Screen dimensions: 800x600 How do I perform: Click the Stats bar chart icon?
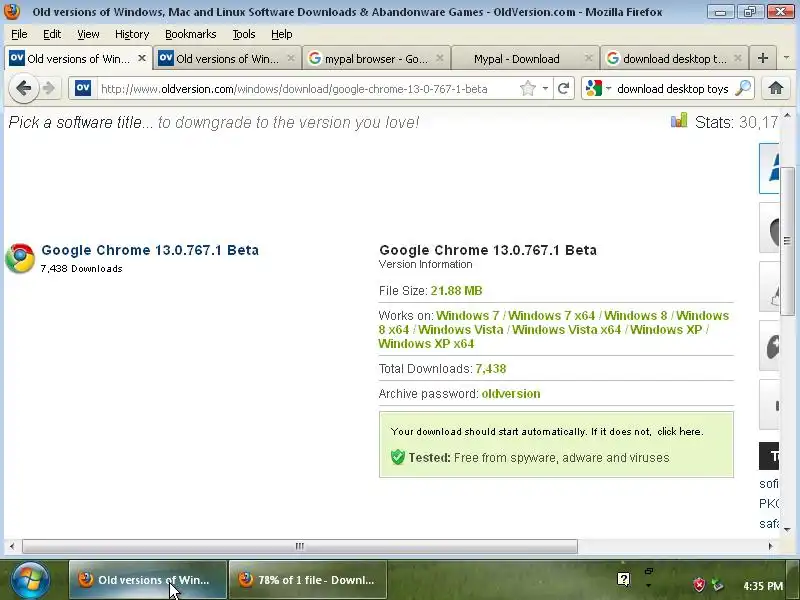point(679,121)
